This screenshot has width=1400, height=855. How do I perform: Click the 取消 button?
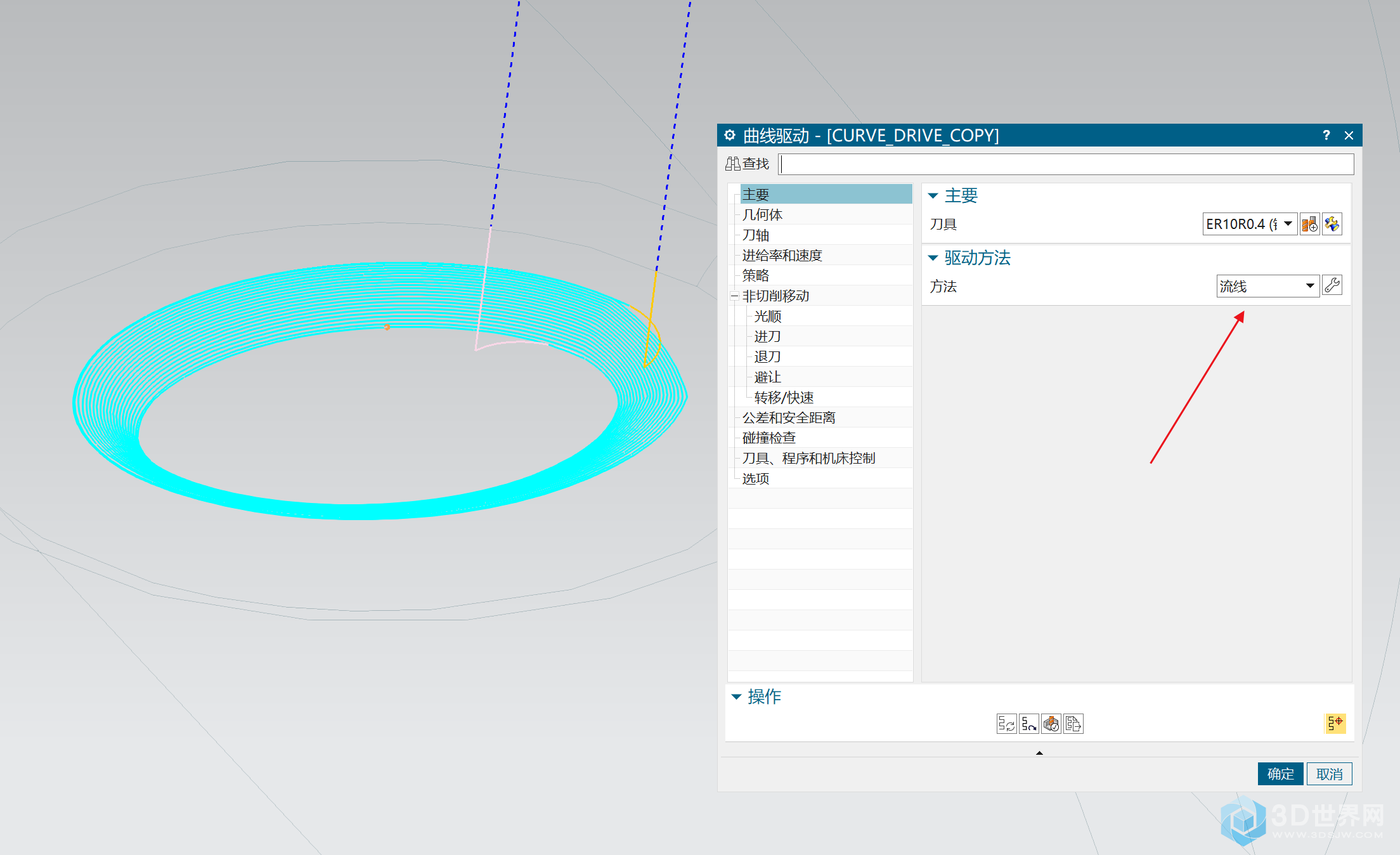coord(1329,774)
